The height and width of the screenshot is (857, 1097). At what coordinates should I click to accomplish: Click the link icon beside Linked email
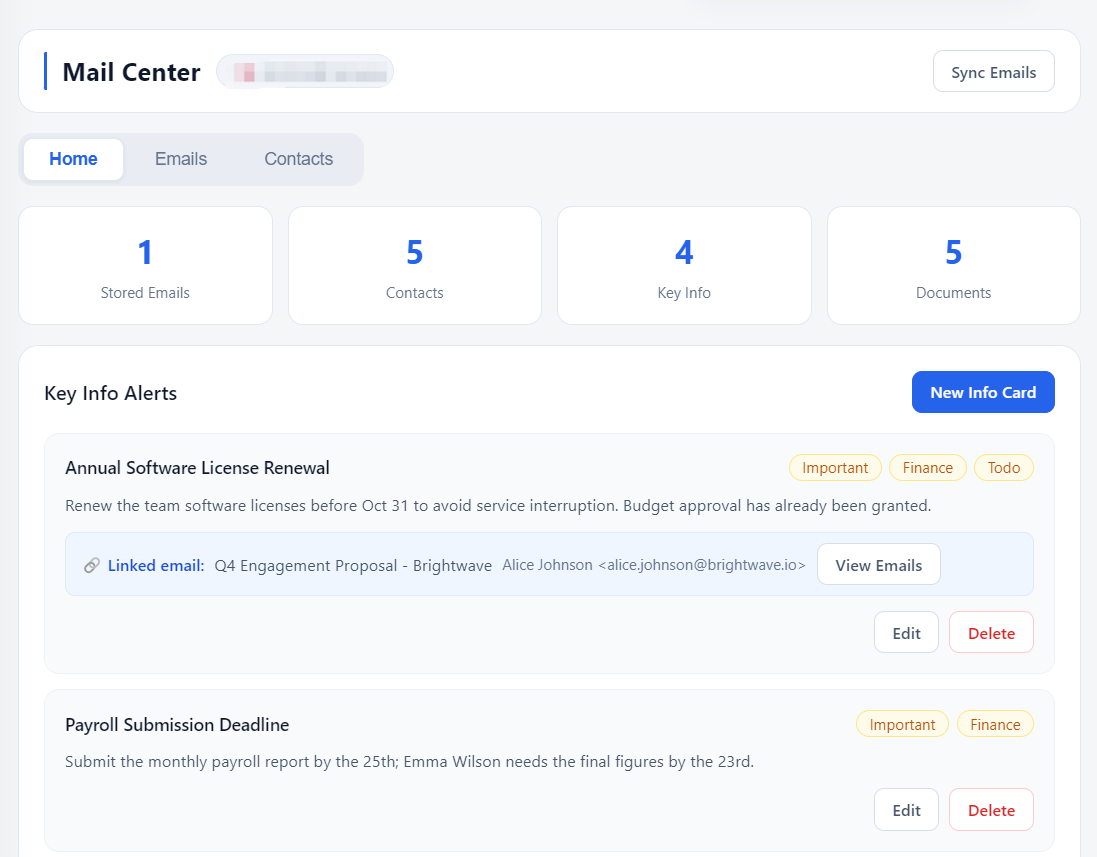92,565
